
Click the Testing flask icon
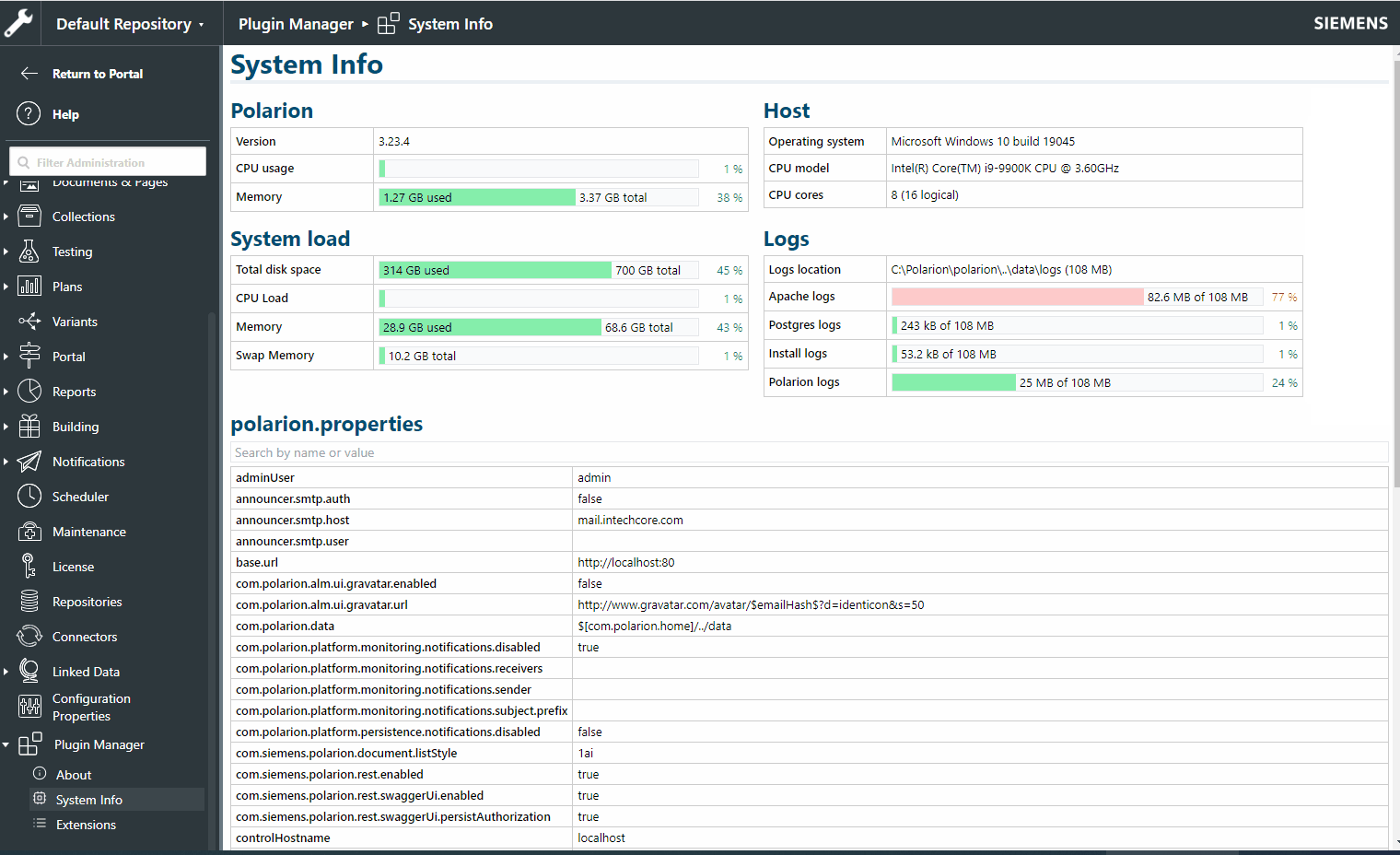29,252
